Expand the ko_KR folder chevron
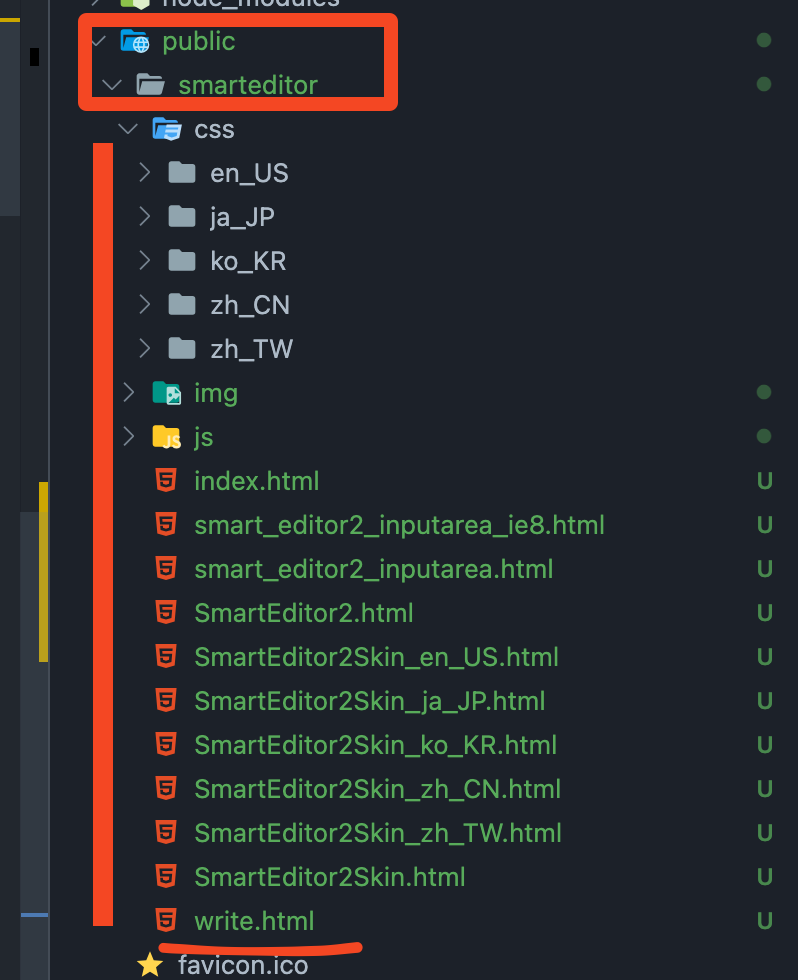Screen dimensions: 798x980 point(144,261)
